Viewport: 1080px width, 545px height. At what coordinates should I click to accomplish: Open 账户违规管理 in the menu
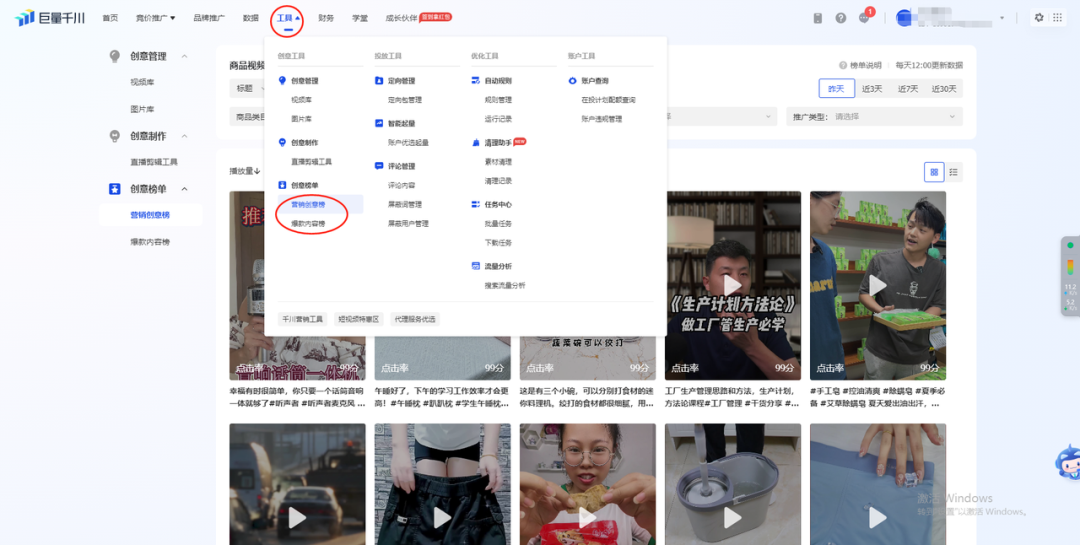pyautogui.click(x=601, y=119)
